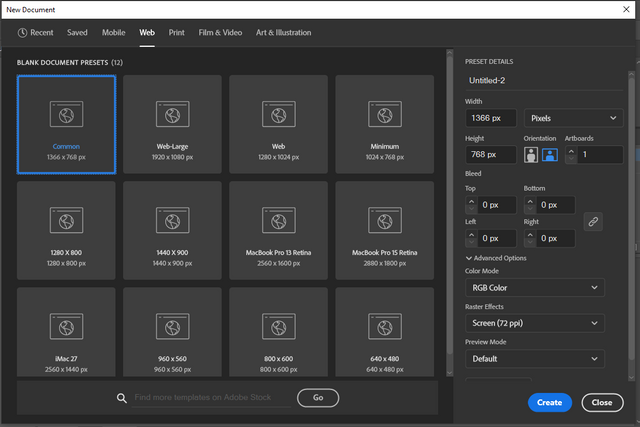The height and width of the screenshot is (427, 640).
Task: Select portrait orientation icon
Action: click(x=531, y=155)
